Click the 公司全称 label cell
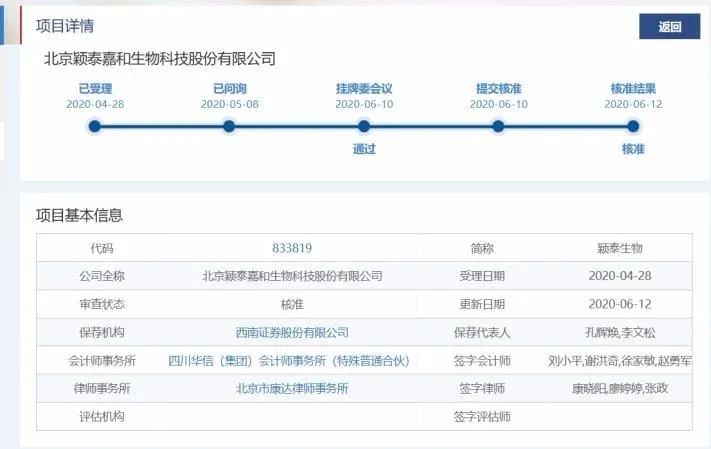 102,276
